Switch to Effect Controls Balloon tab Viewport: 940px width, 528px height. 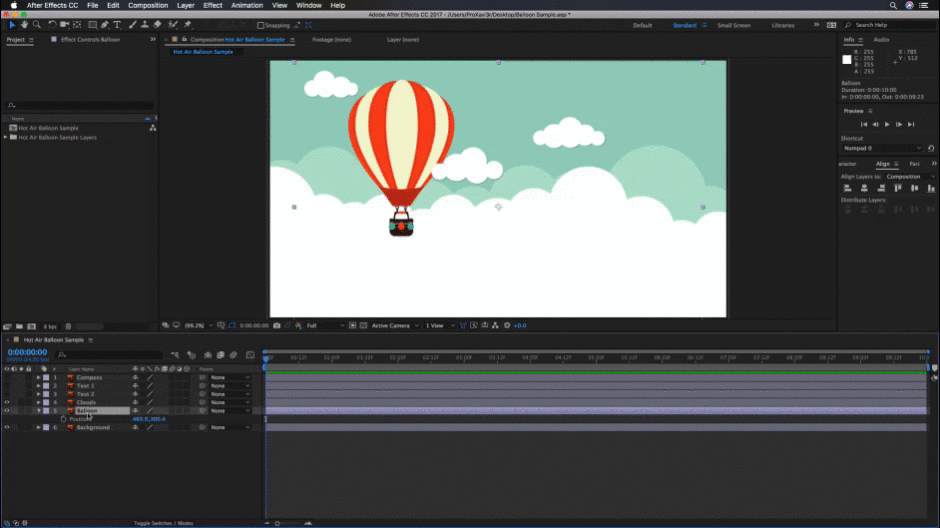tap(90, 40)
